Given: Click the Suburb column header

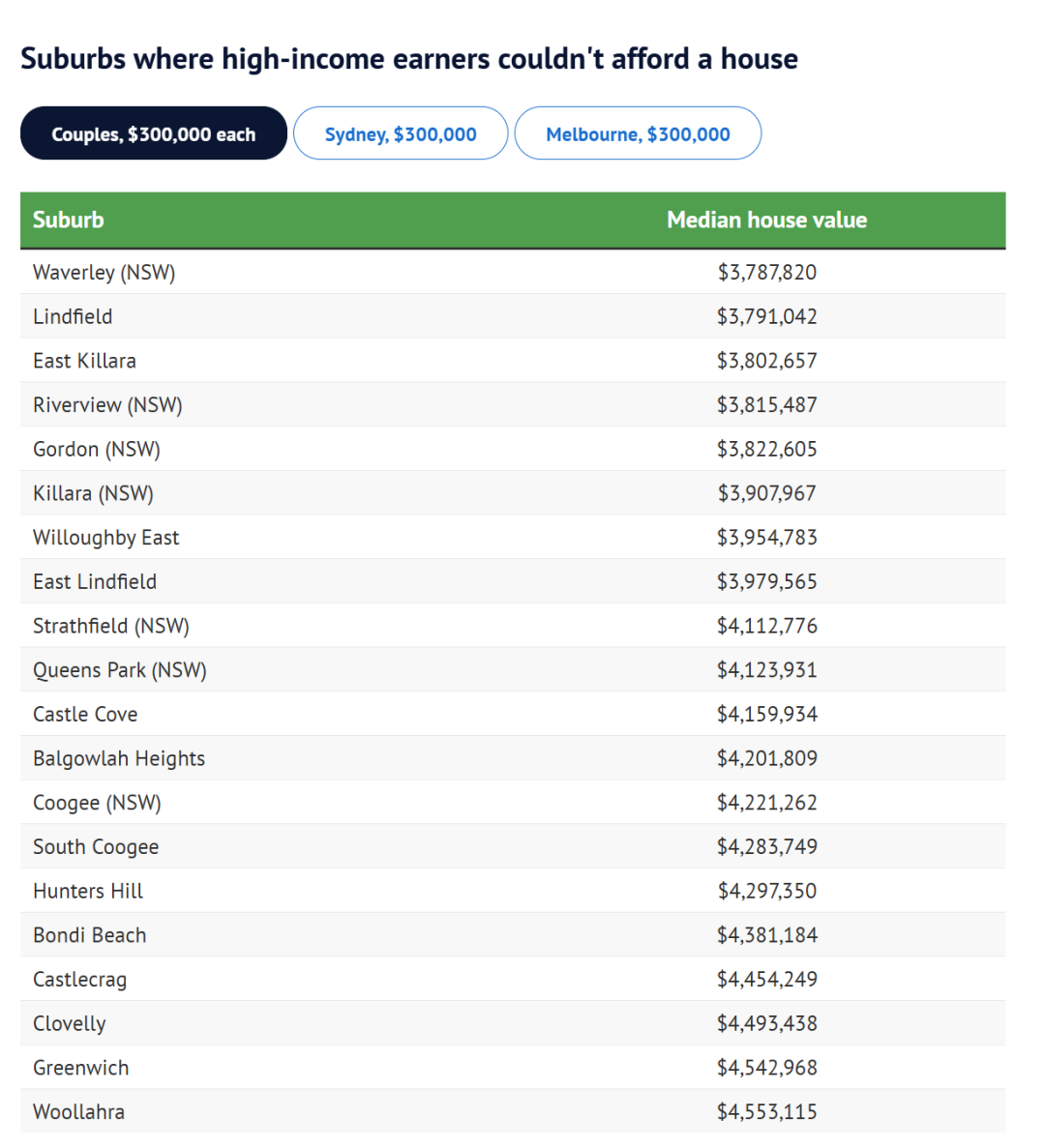Looking at the screenshot, I should (x=69, y=220).
